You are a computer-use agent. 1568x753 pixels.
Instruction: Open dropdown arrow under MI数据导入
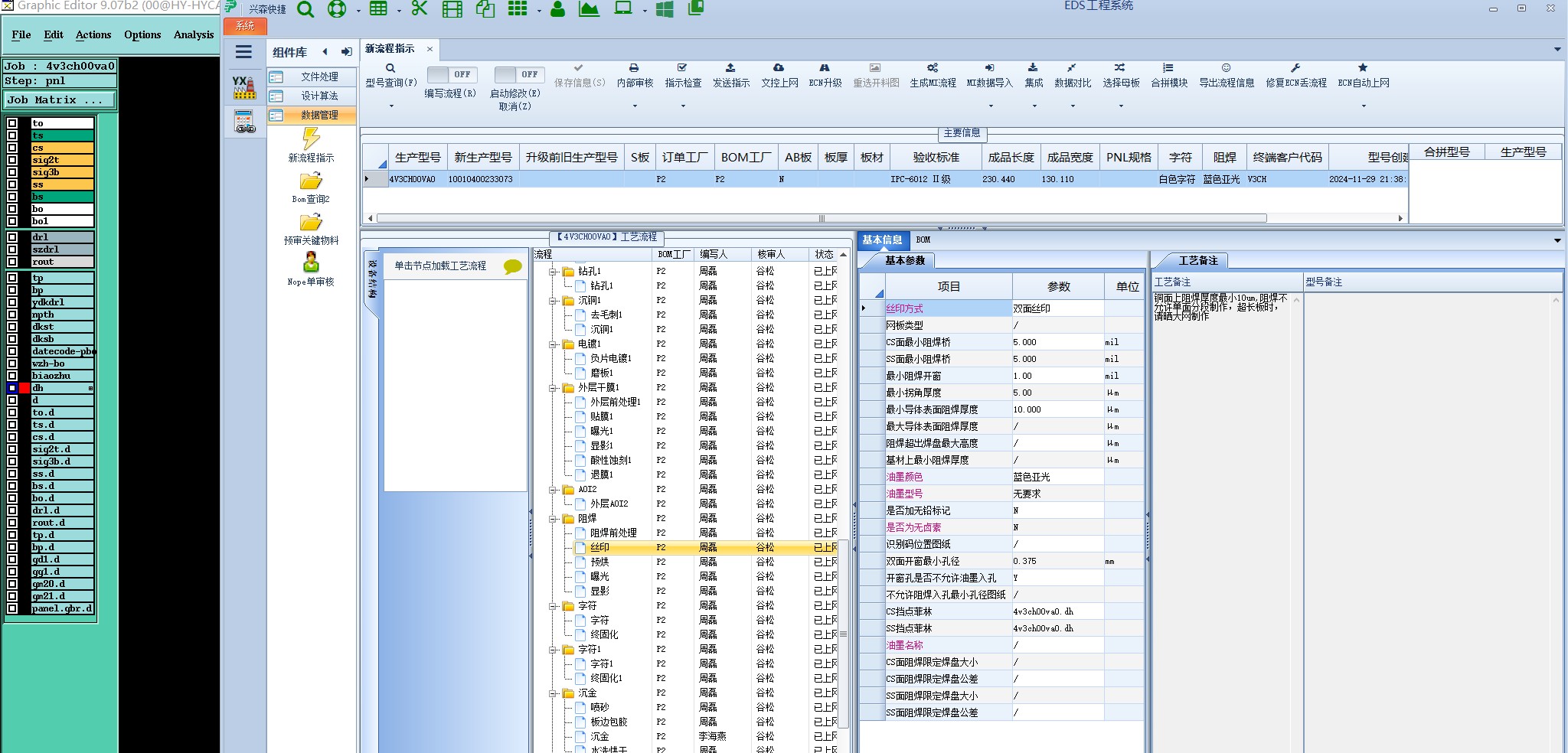[x=990, y=106]
